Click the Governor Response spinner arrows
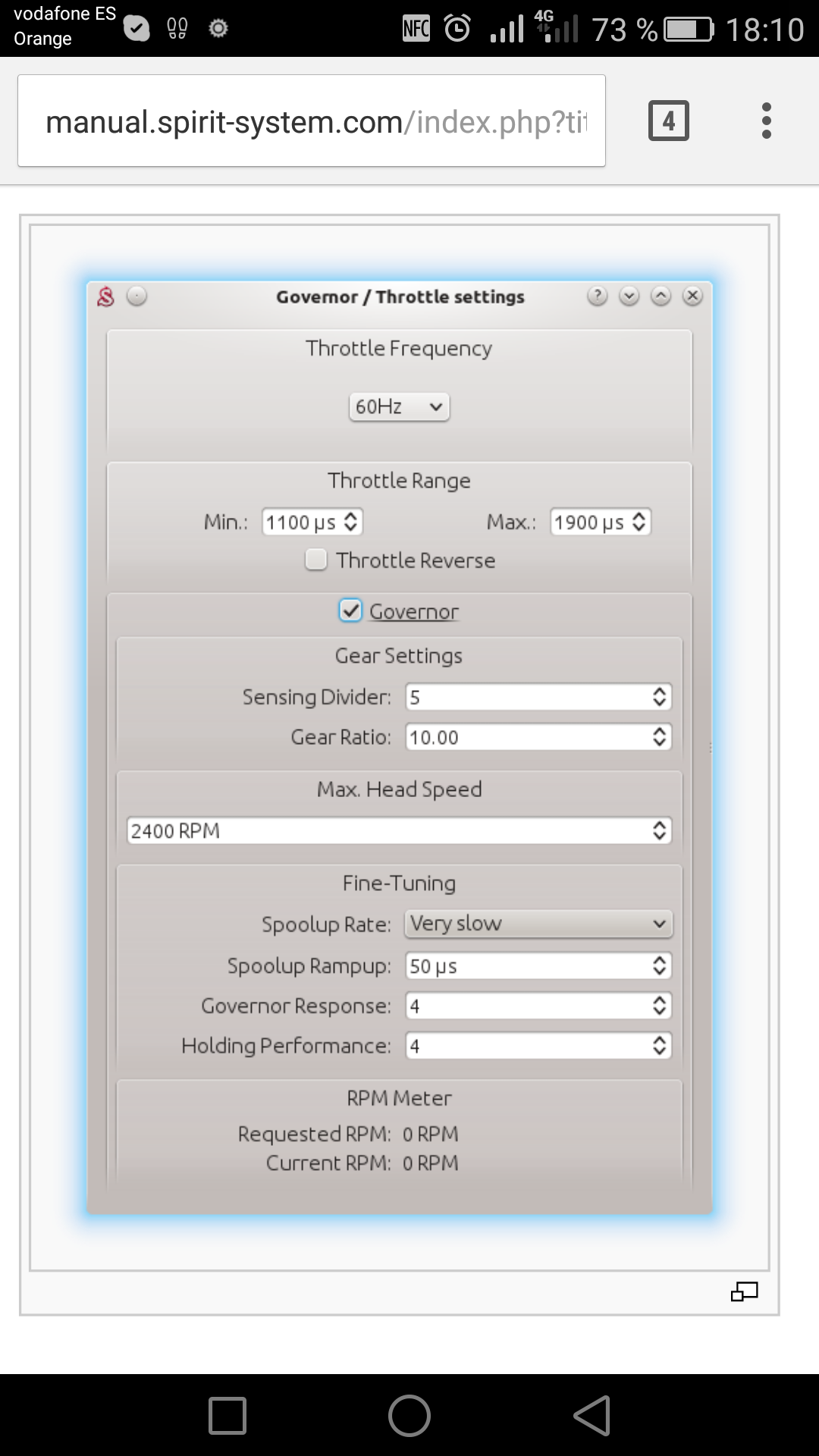Viewport: 819px width, 1456px height. pyautogui.click(x=659, y=1006)
